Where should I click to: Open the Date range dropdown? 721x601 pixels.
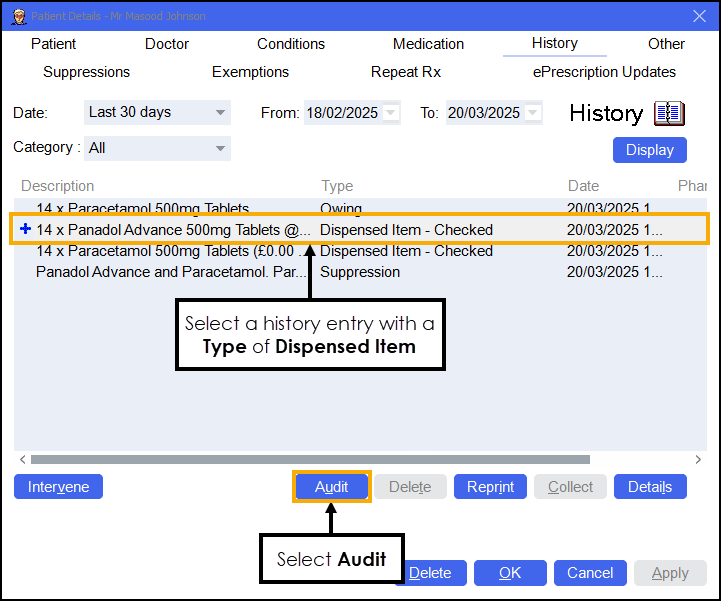pyautogui.click(x=219, y=113)
